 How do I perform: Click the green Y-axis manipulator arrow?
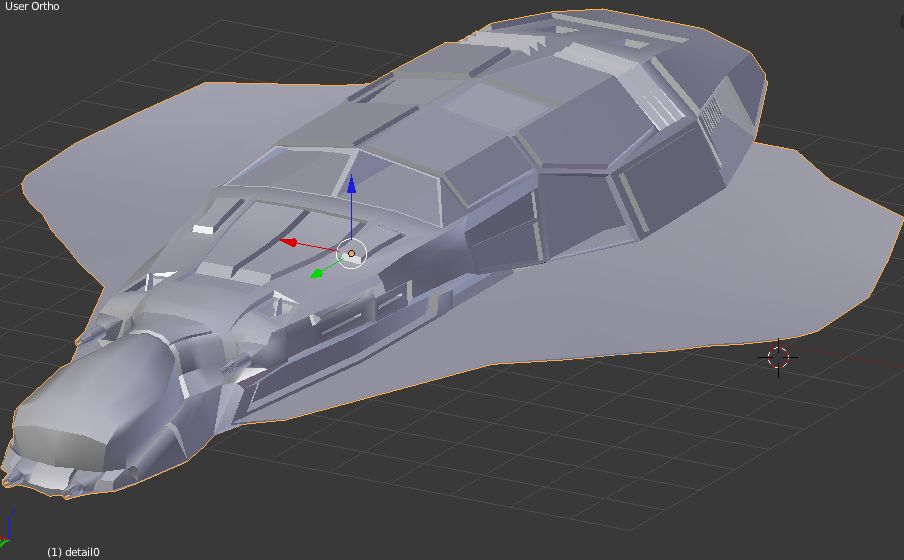tap(317, 273)
